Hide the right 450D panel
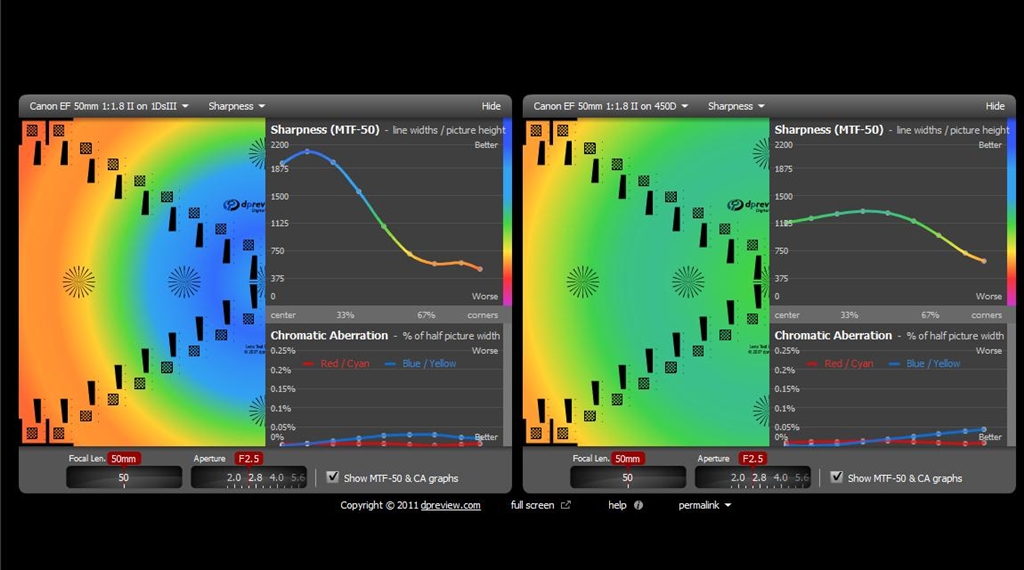Image resolution: width=1024 pixels, height=570 pixels. click(995, 106)
